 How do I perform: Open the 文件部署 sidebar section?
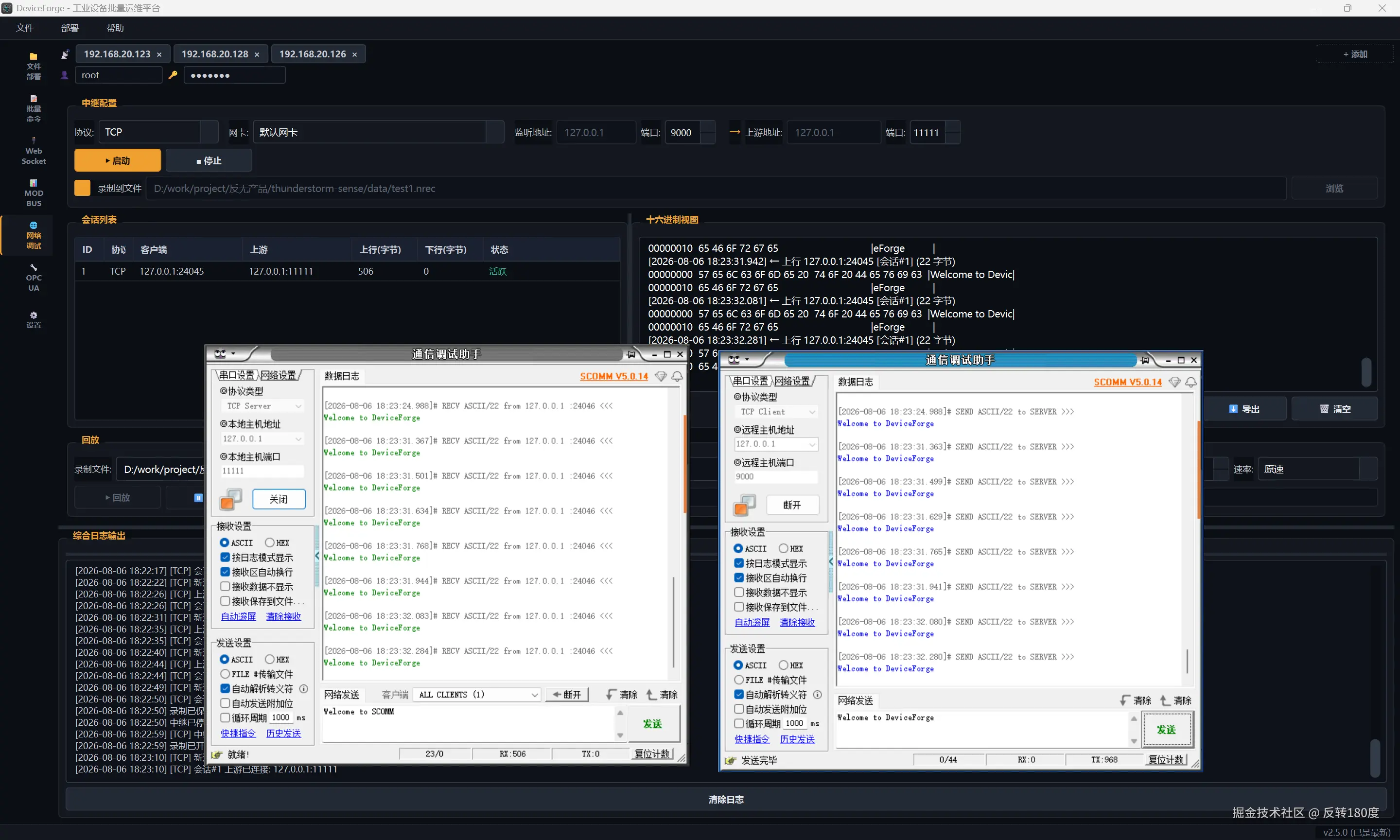(34, 66)
